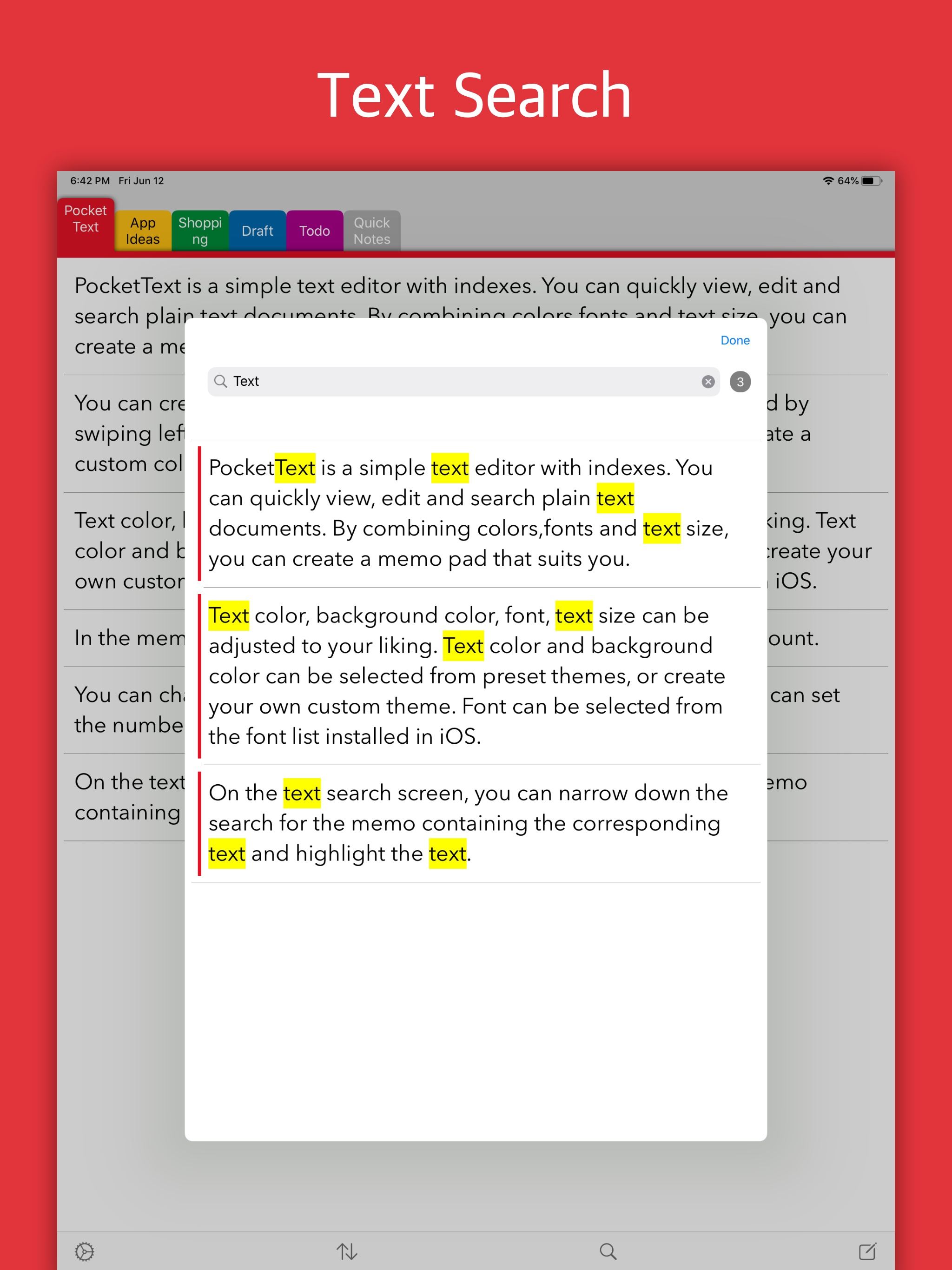
Task: Clear the search field with the x icon
Action: [708, 382]
